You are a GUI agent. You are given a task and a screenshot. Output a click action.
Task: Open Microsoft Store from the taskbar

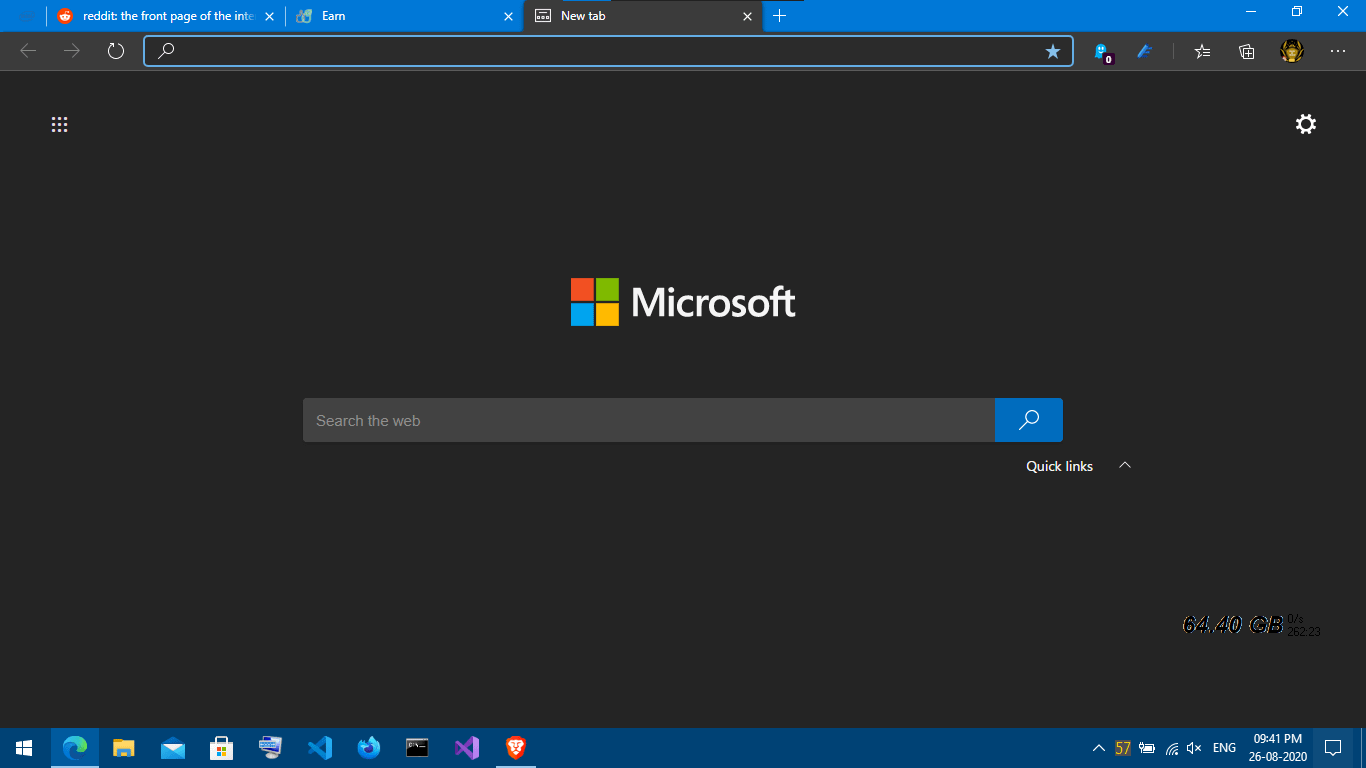[222, 747]
